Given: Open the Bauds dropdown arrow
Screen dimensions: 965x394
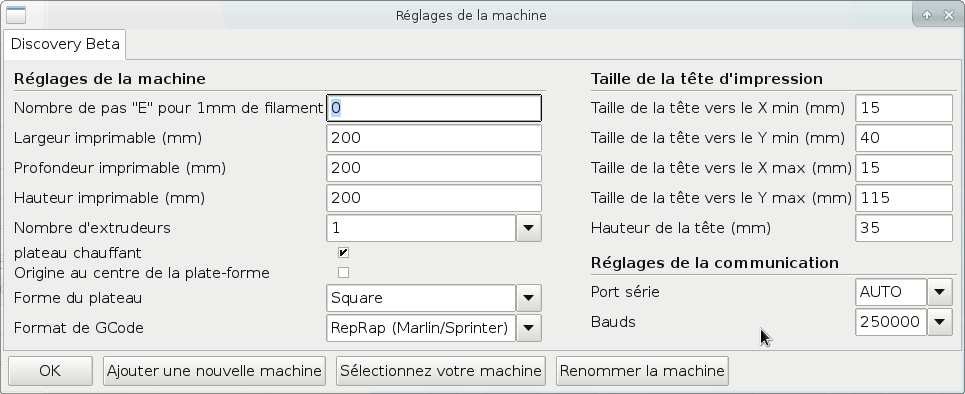Looking at the screenshot, I should pos(939,322).
